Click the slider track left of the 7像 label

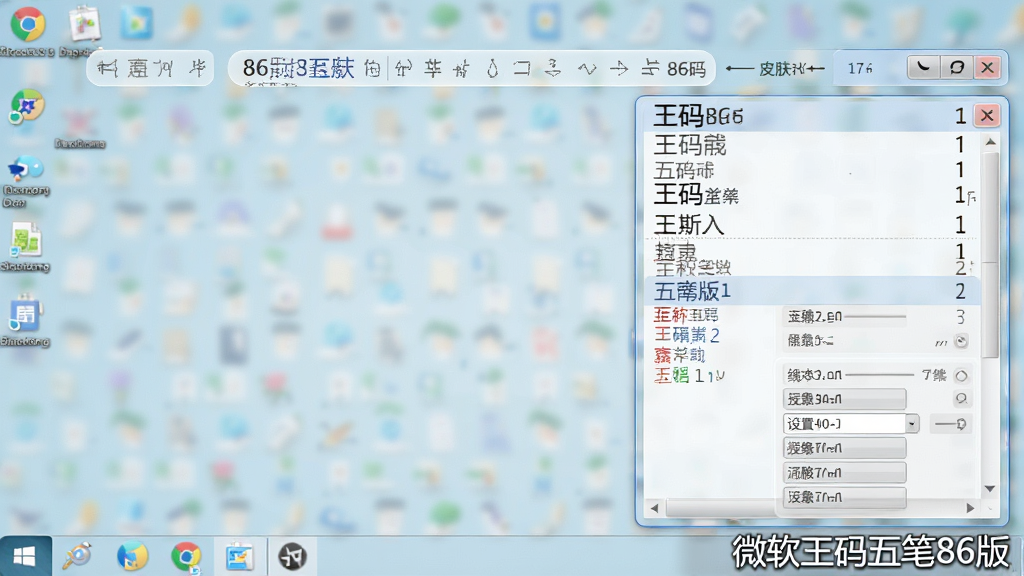pos(880,375)
